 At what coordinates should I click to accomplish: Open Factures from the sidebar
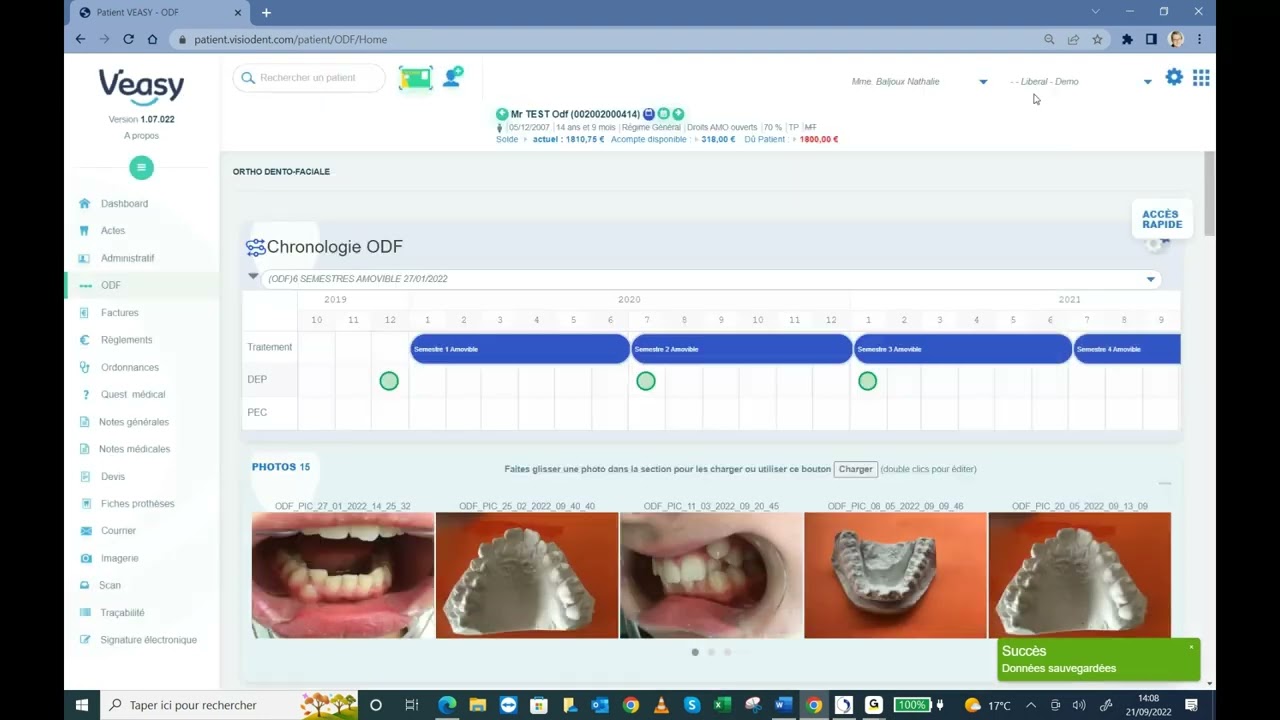tap(119, 312)
